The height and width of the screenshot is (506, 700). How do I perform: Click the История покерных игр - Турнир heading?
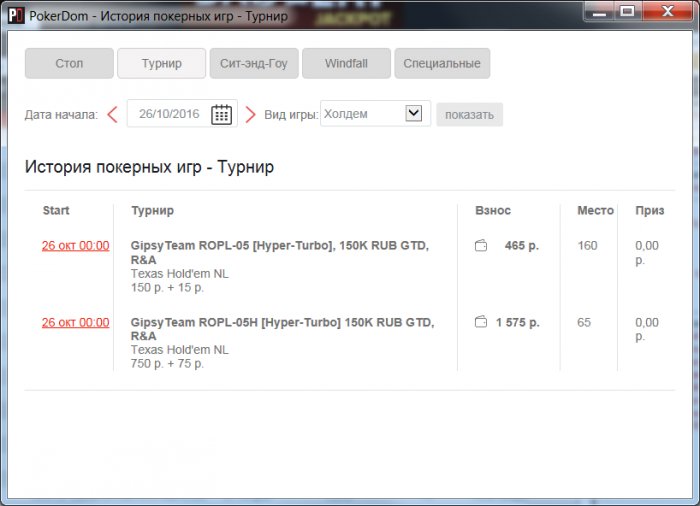[150, 167]
